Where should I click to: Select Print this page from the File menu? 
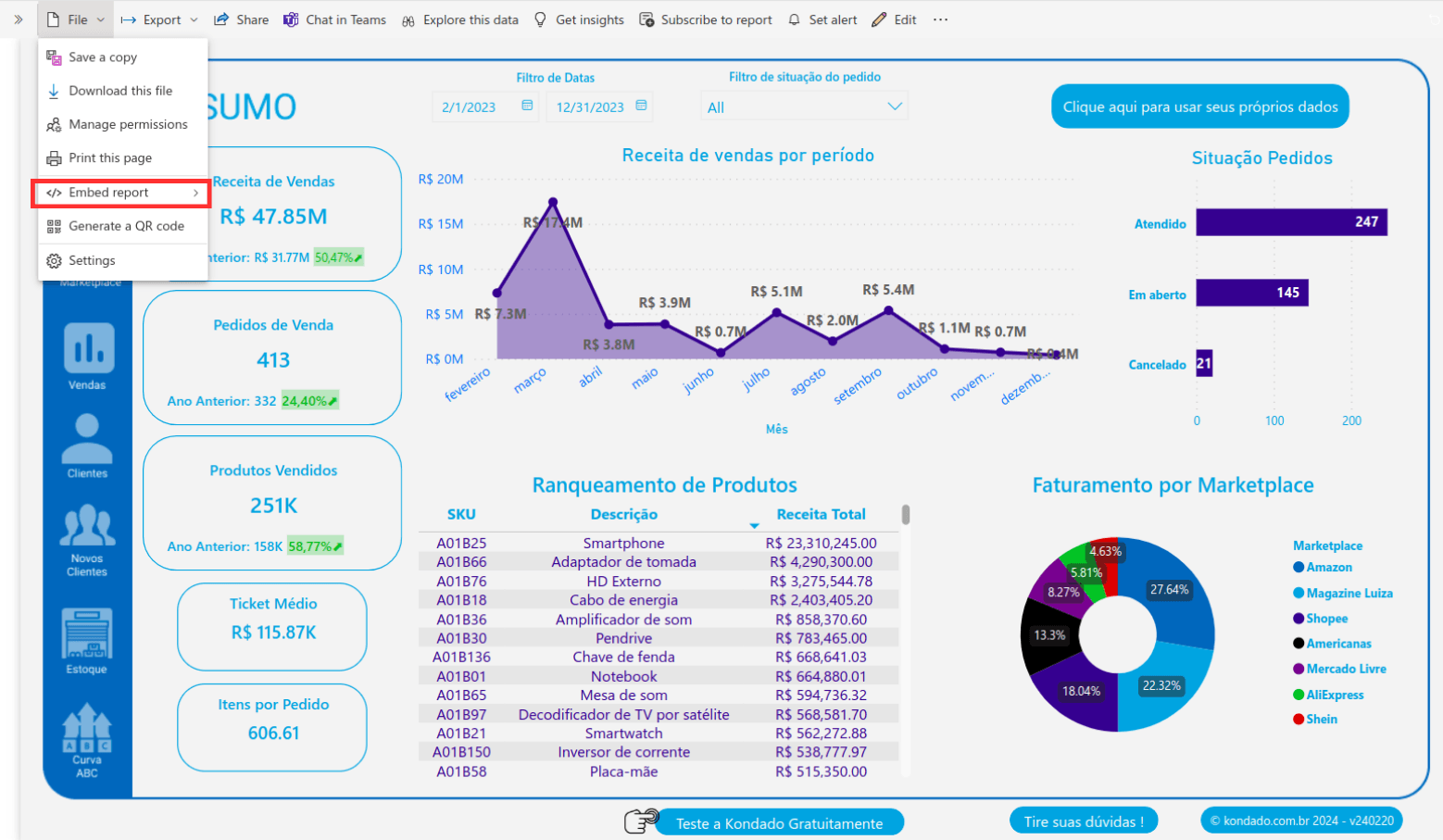point(109,157)
